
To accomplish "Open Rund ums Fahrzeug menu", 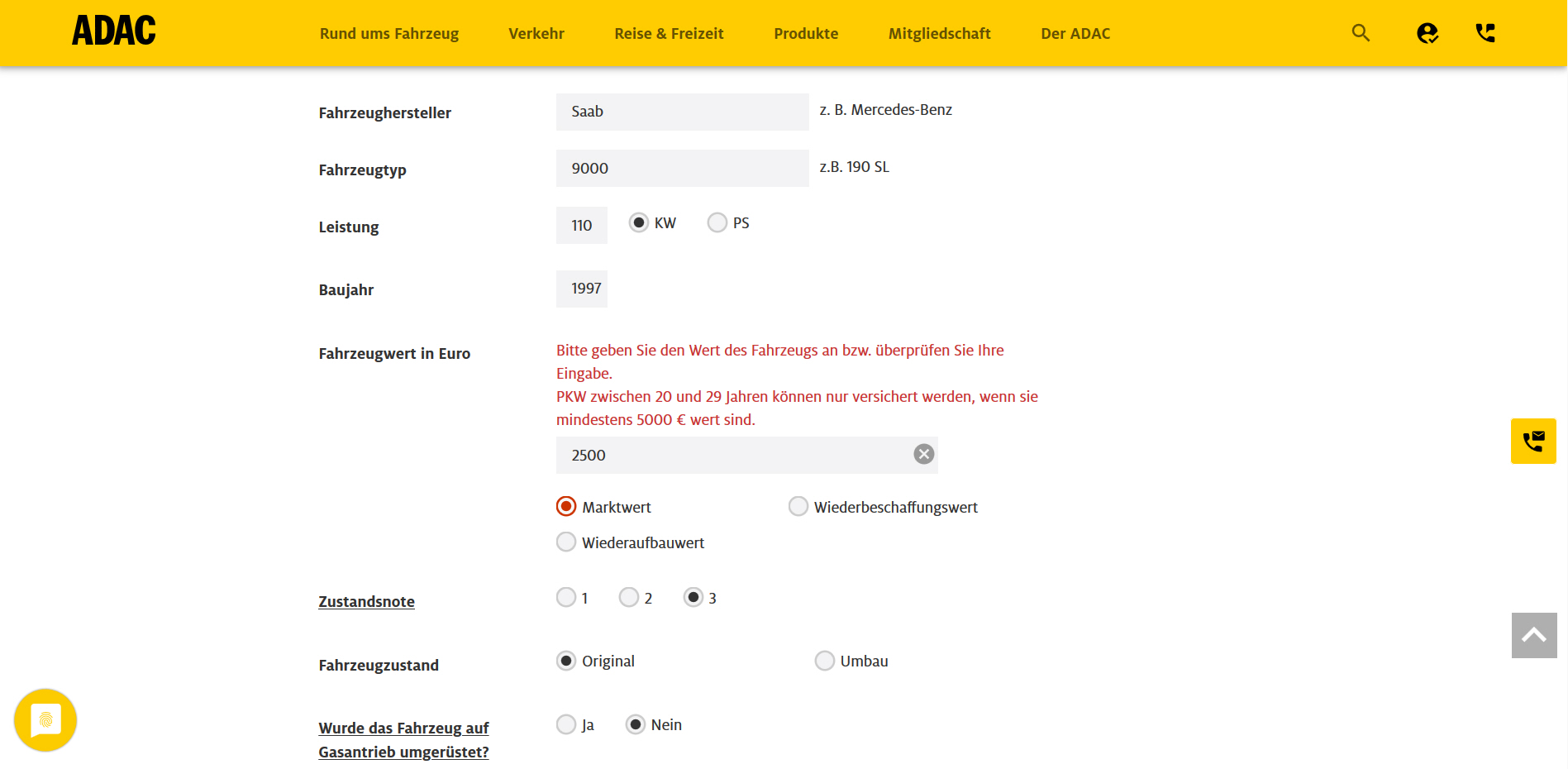I will pyautogui.click(x=389, y=34).
